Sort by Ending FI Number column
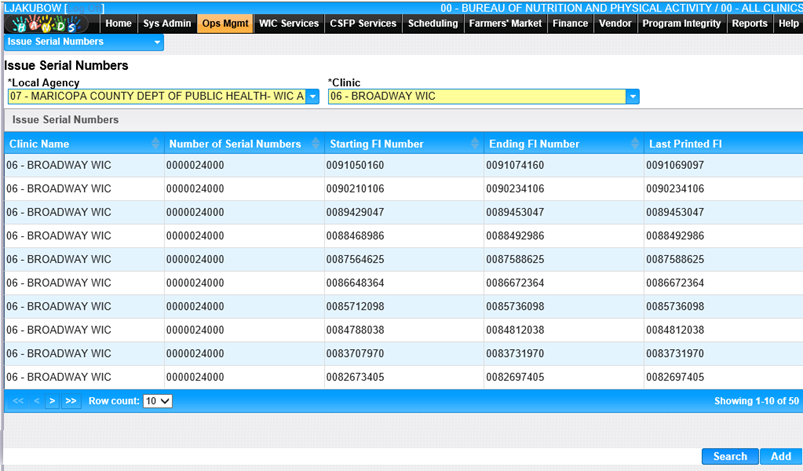This screenshot has height=471, width=803. pyautogui.click(x=634, y=144)
